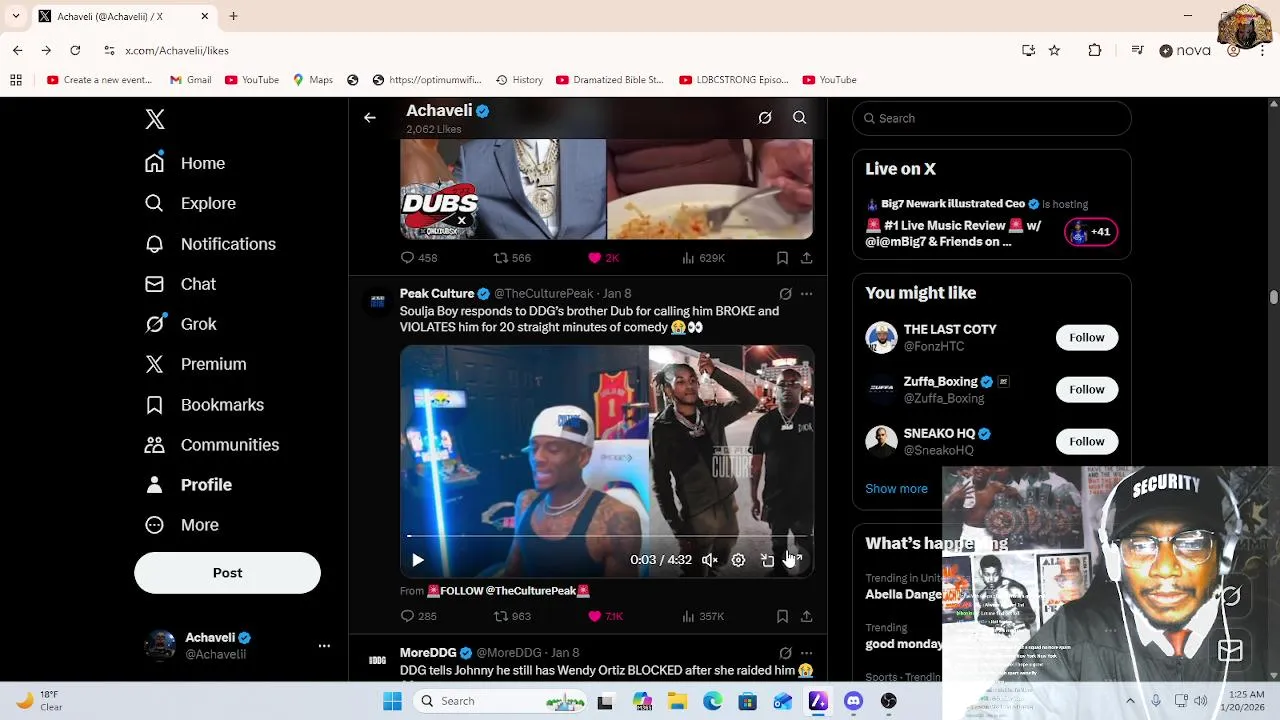The width and height of the screenshot is (1280, 720).
Task: Click the back arrow beside Achaveli header
Action: (370, 118)
